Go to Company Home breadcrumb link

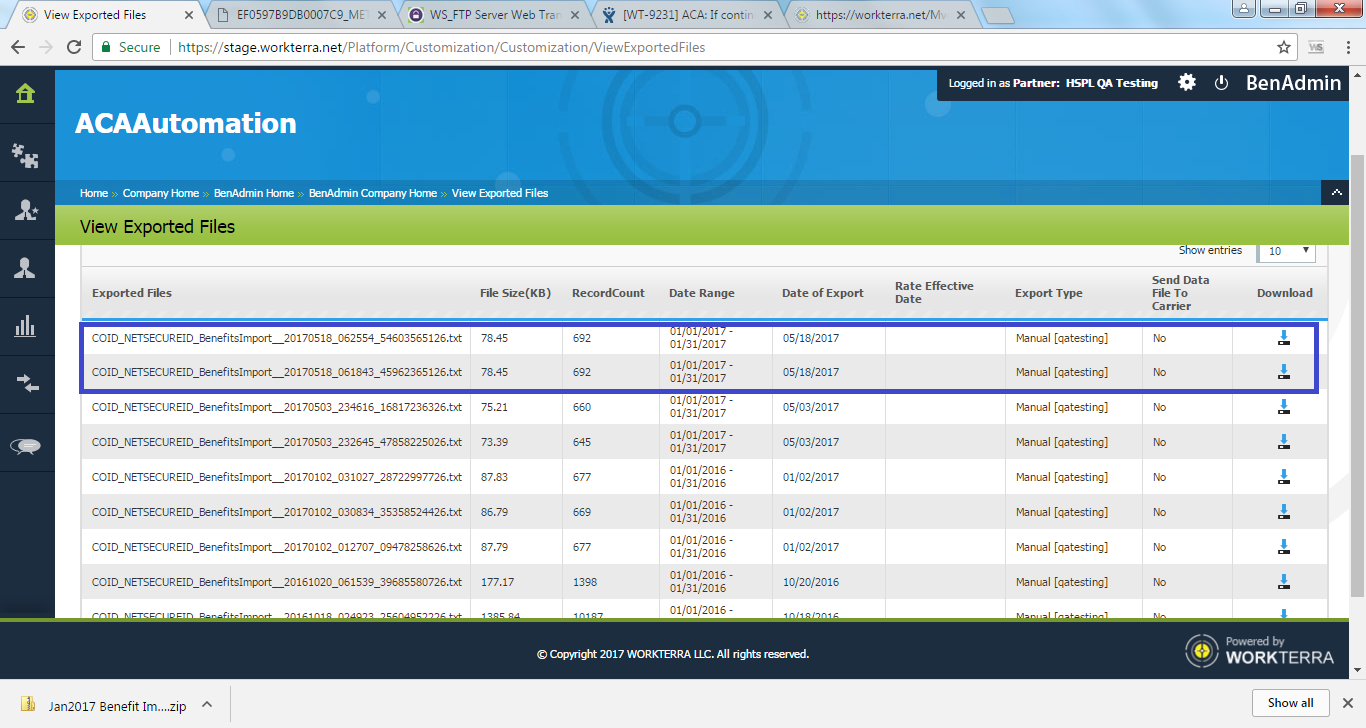[161, 193]
